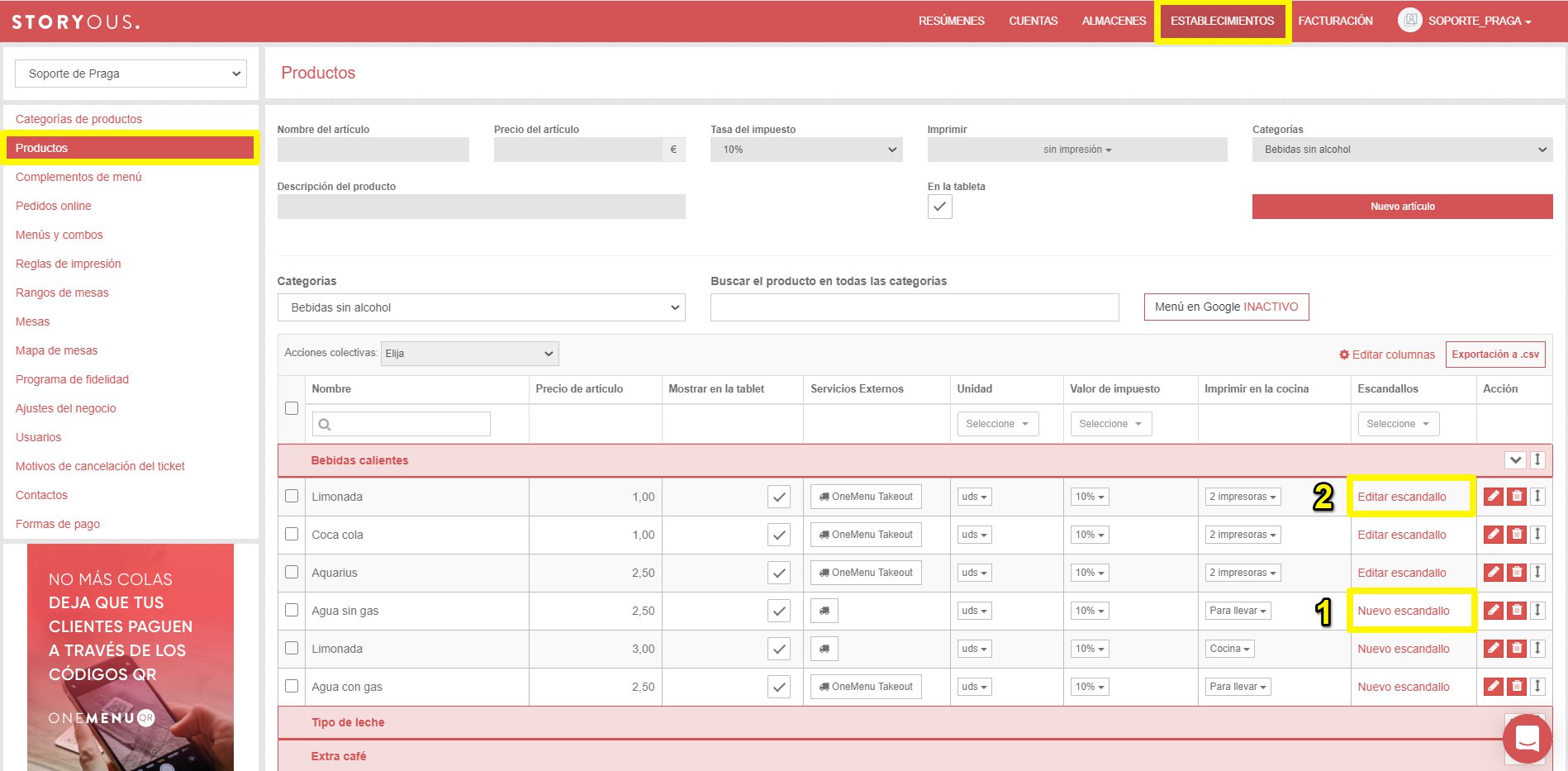1568x771 pixels.
Task: Check the first Limonada row checkbox
Action: (x=292, y=496)
